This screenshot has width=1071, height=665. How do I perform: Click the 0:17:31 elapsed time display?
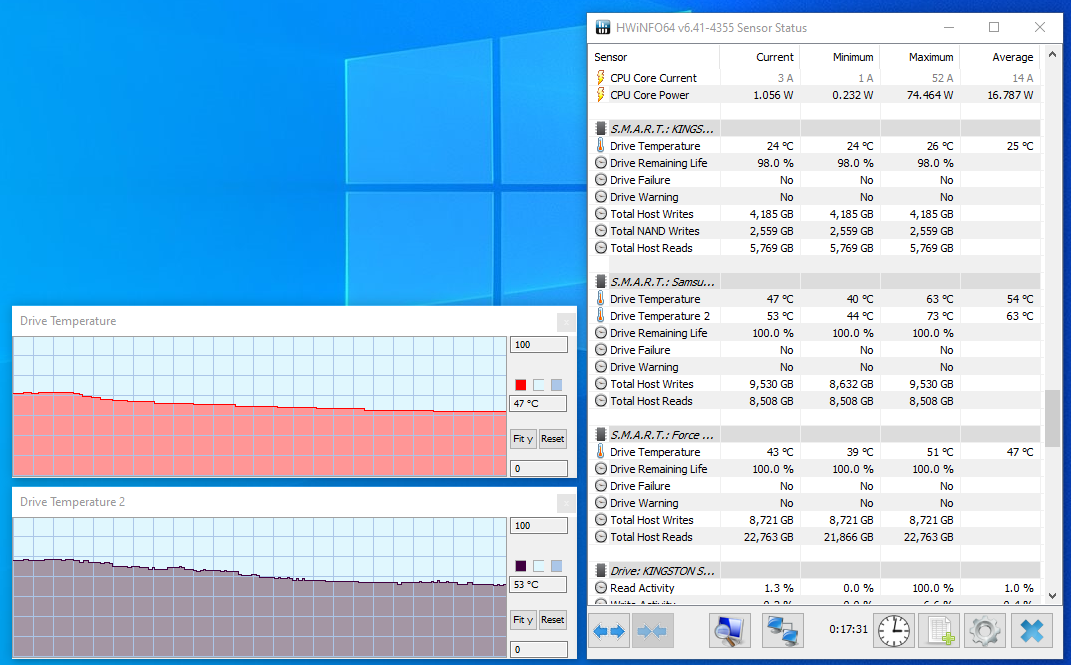pyautogui.click(x=848, y=629)
